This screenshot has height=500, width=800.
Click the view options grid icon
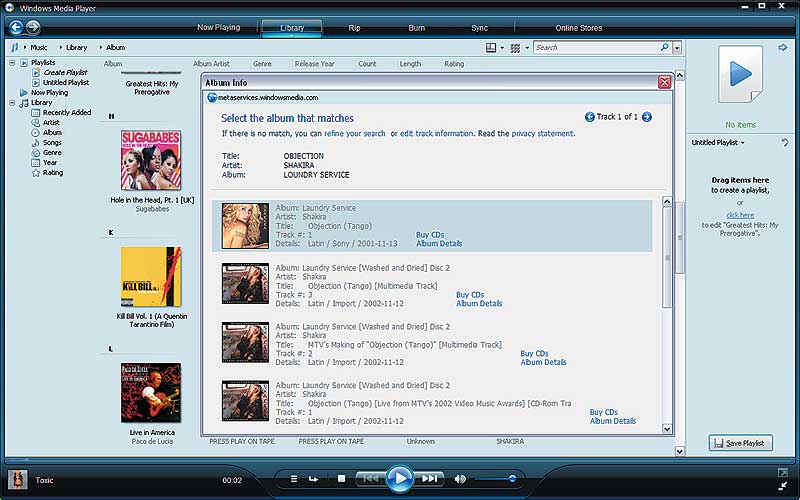tap(515, 48)
